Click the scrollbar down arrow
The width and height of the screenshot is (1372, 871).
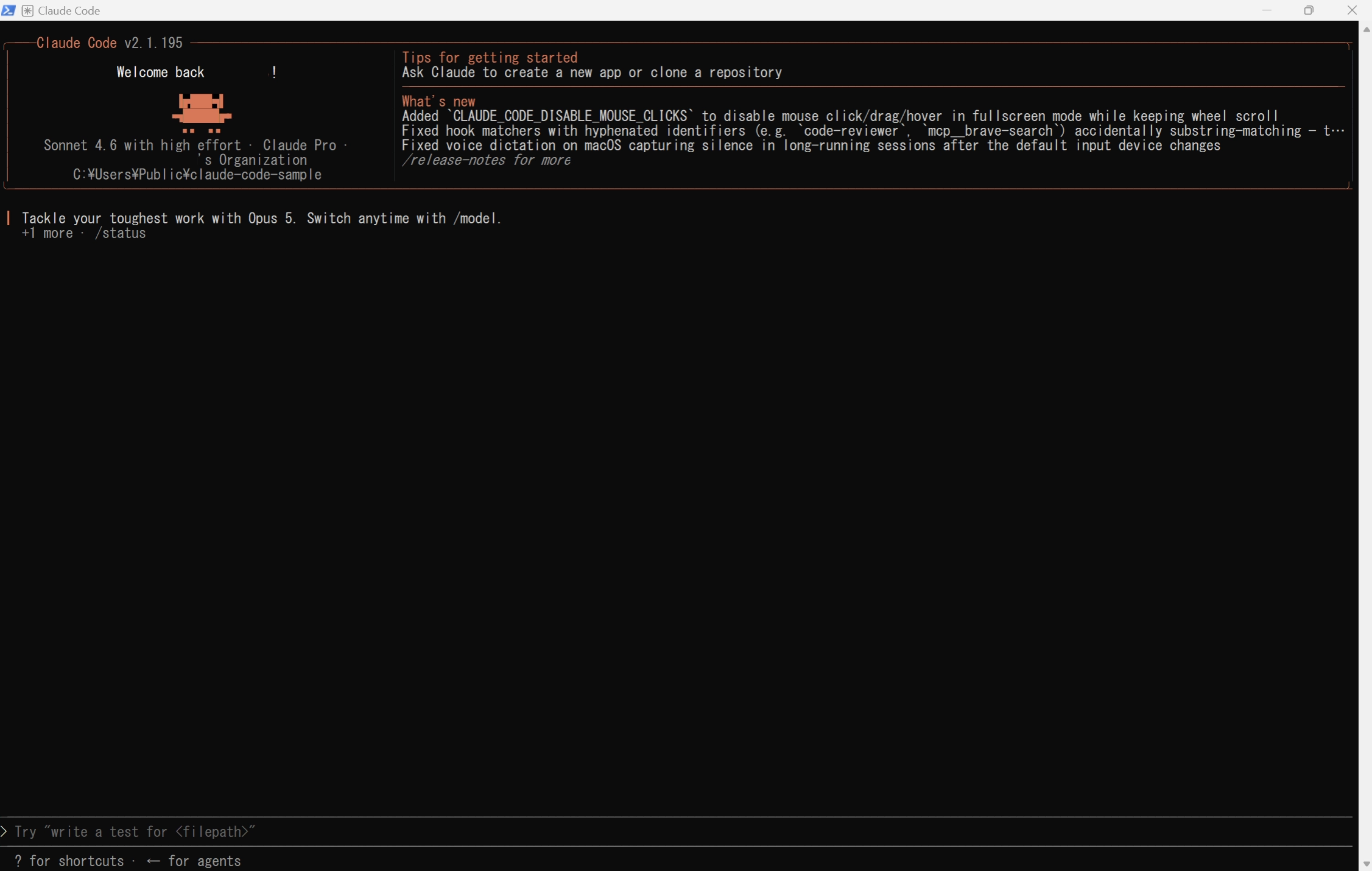click(1366, 864)
